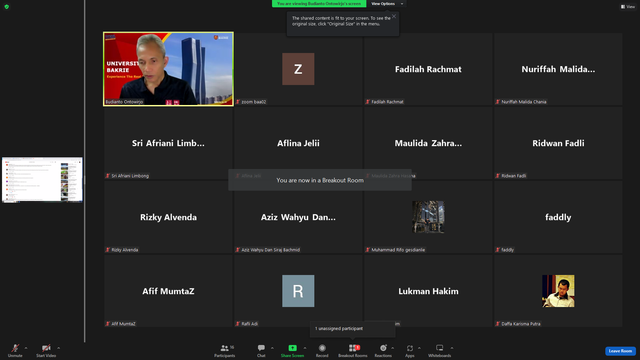Image resolution: width=640 pixels, height=360 pixels.
Task: Select the Rizky Alvenda tile
Action: pos(168,217)
